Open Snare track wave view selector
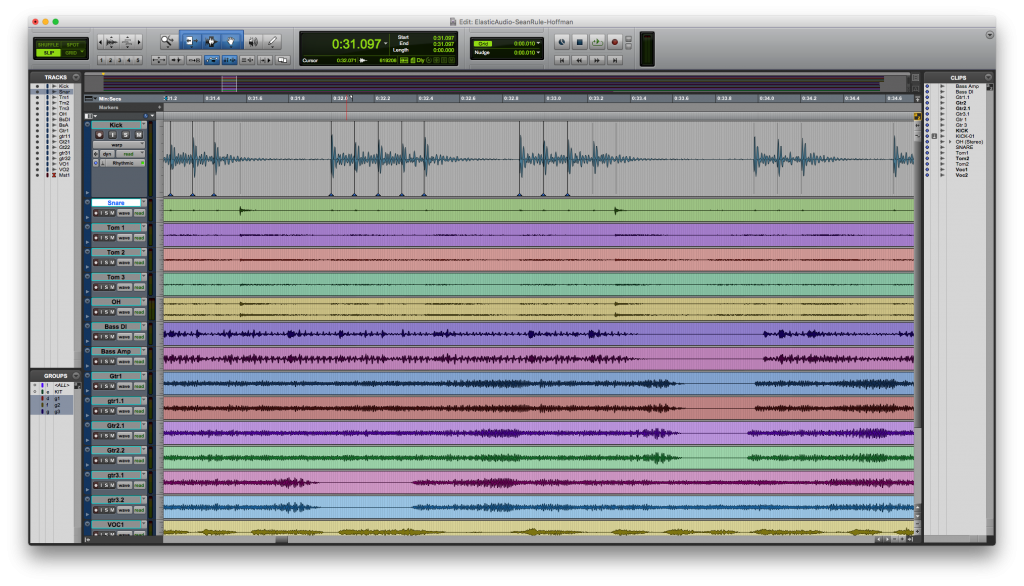This screenshot has width=1024, height=586. point(124,213)
